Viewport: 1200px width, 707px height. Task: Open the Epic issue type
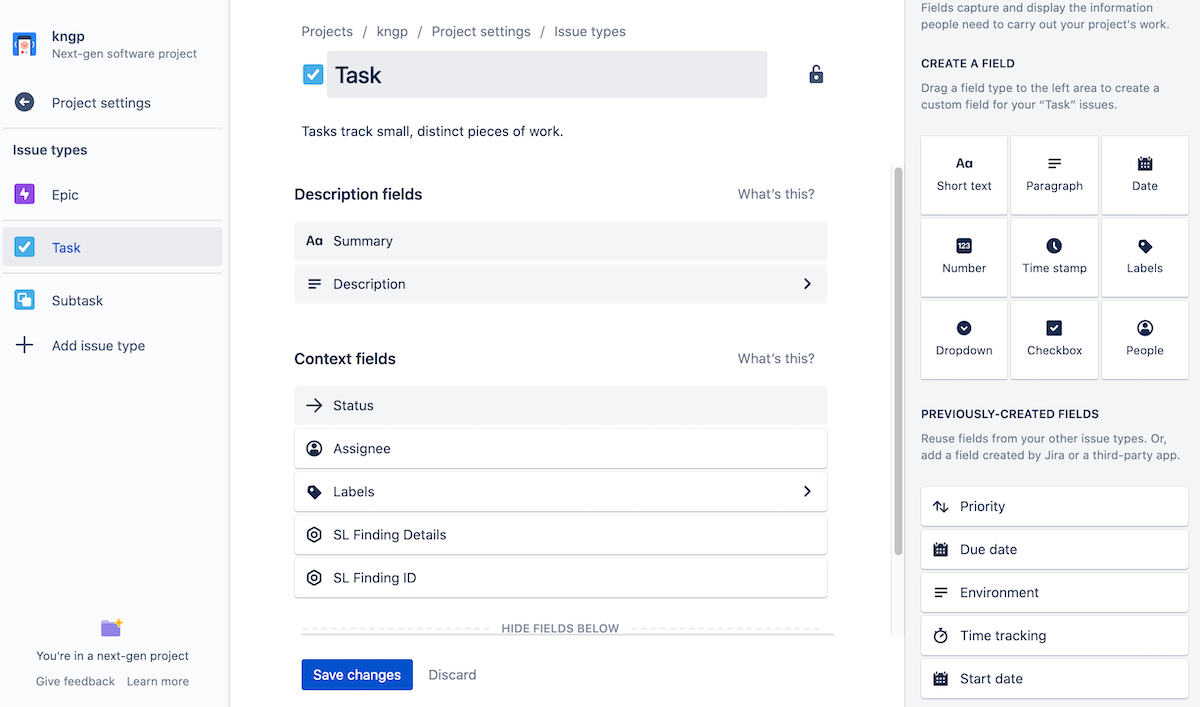(x=112, y=195)
